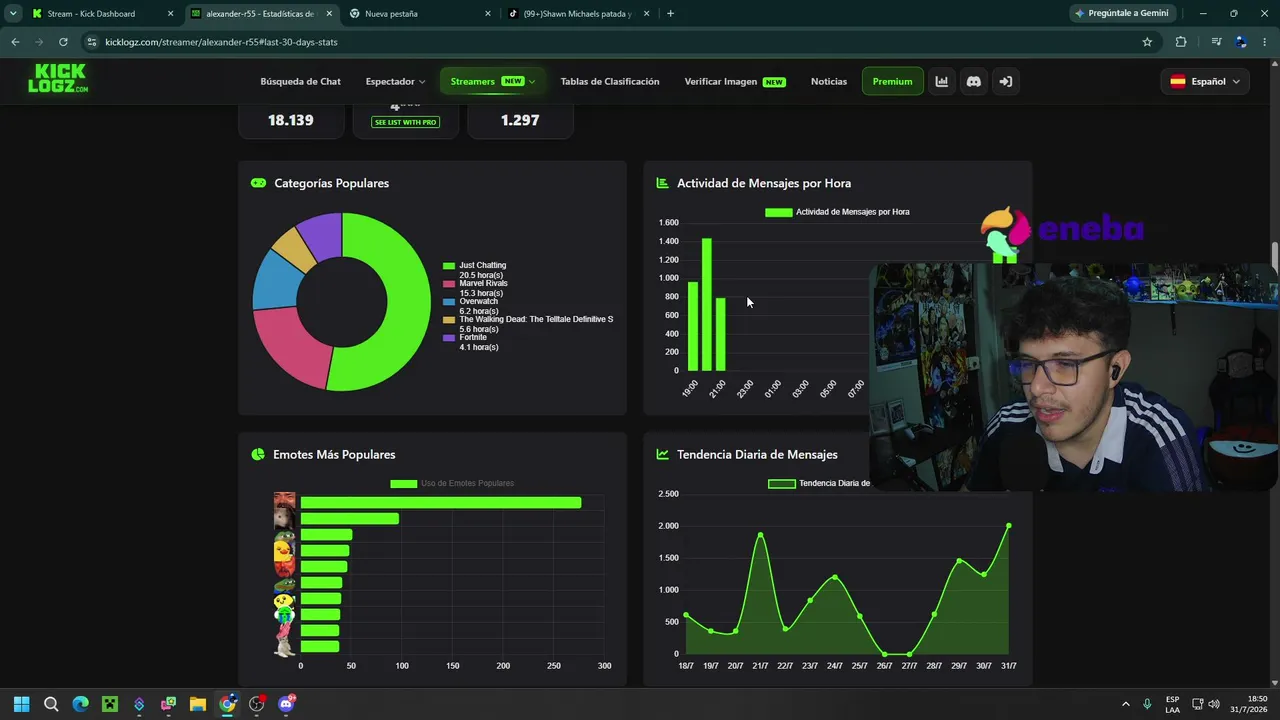Click the 21/7 peak data point
This screenshot has height=720, width=1280.
tap(760, 535)
